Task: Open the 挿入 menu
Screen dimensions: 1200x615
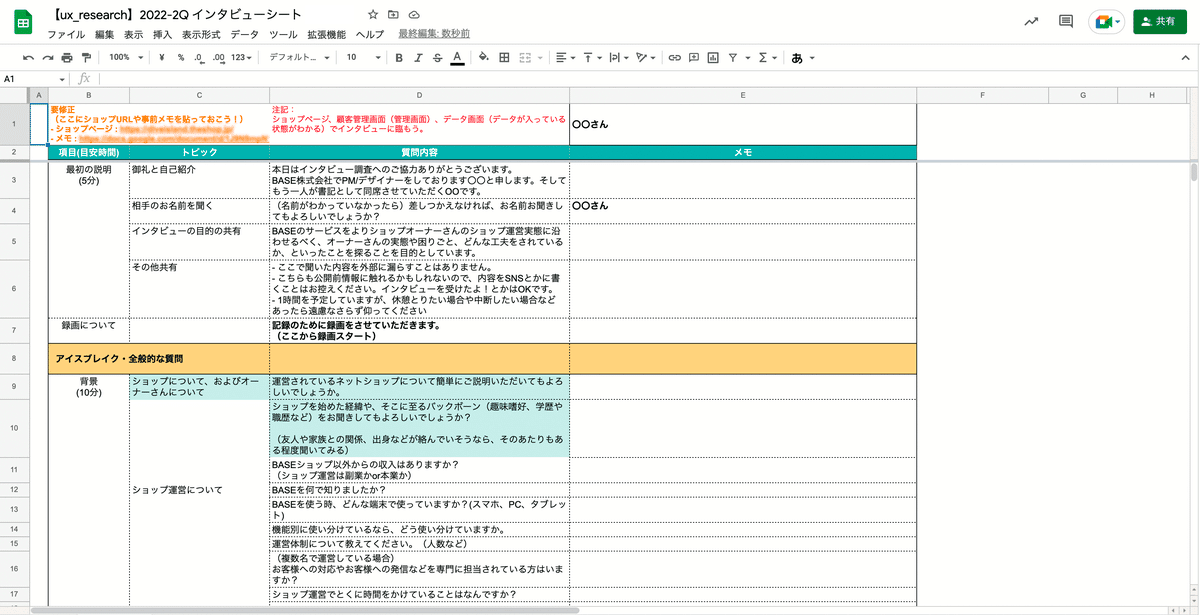Action: [162, 34]
